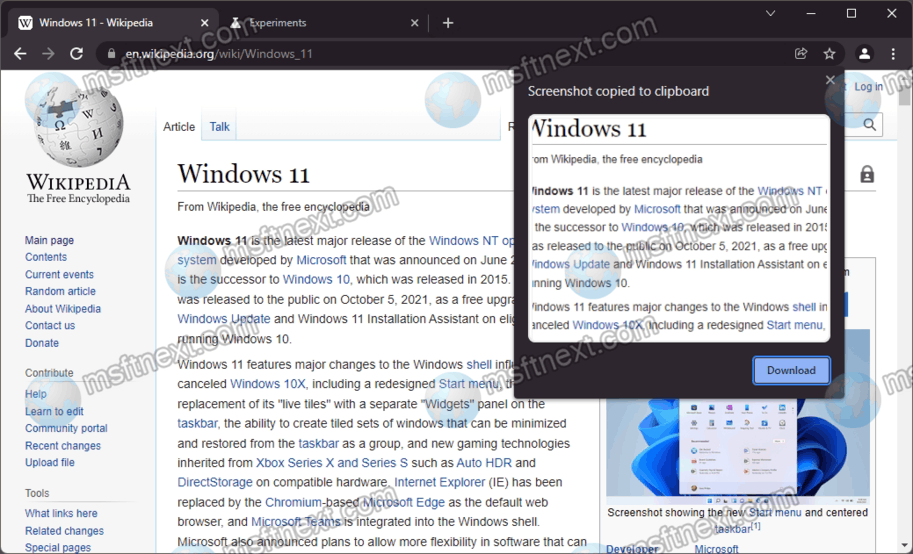Open Related changes link
Viewport: 913px width, 554px height.
[65, 531]
